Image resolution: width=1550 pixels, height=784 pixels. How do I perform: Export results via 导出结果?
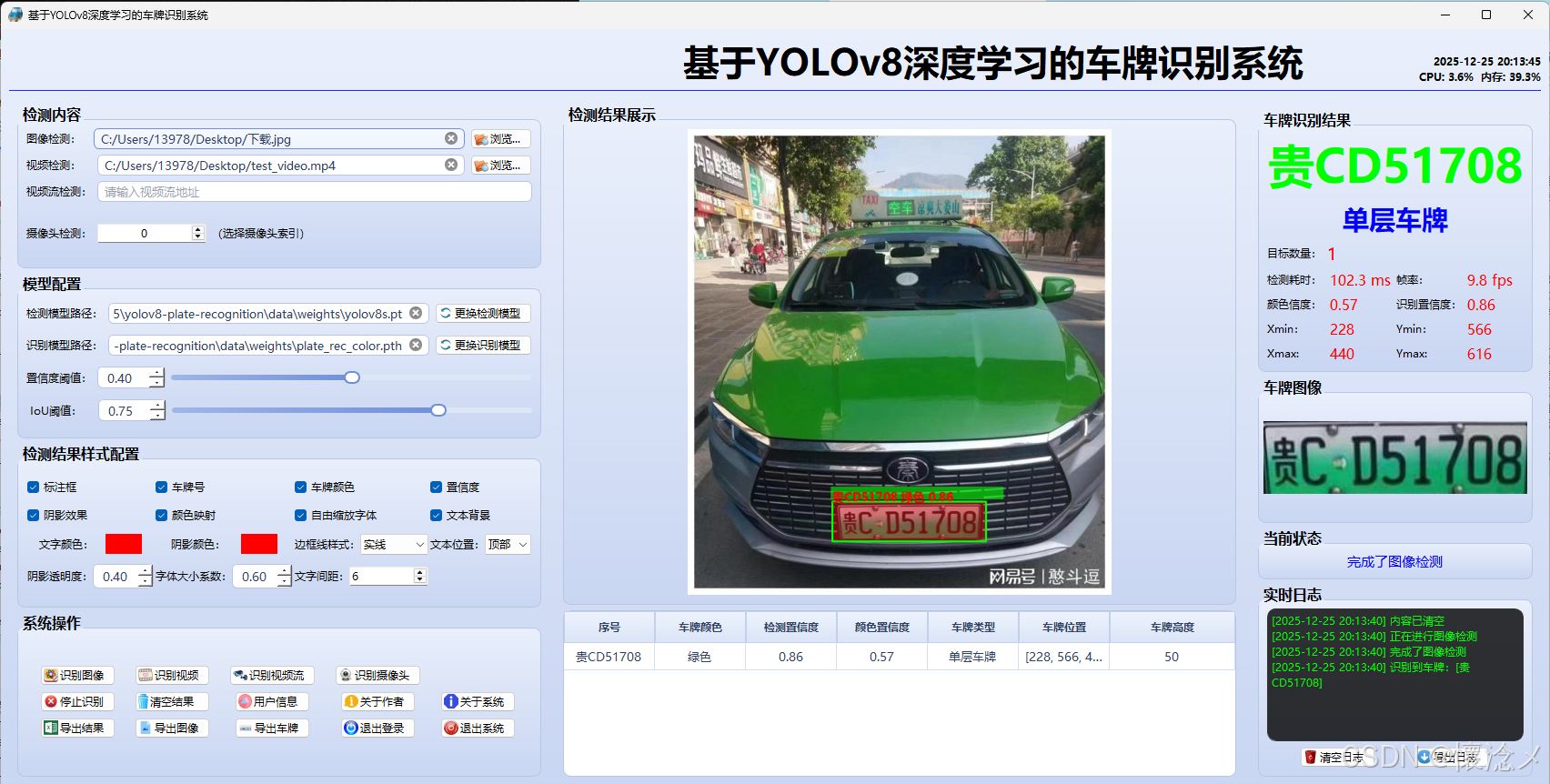(78, 728)
